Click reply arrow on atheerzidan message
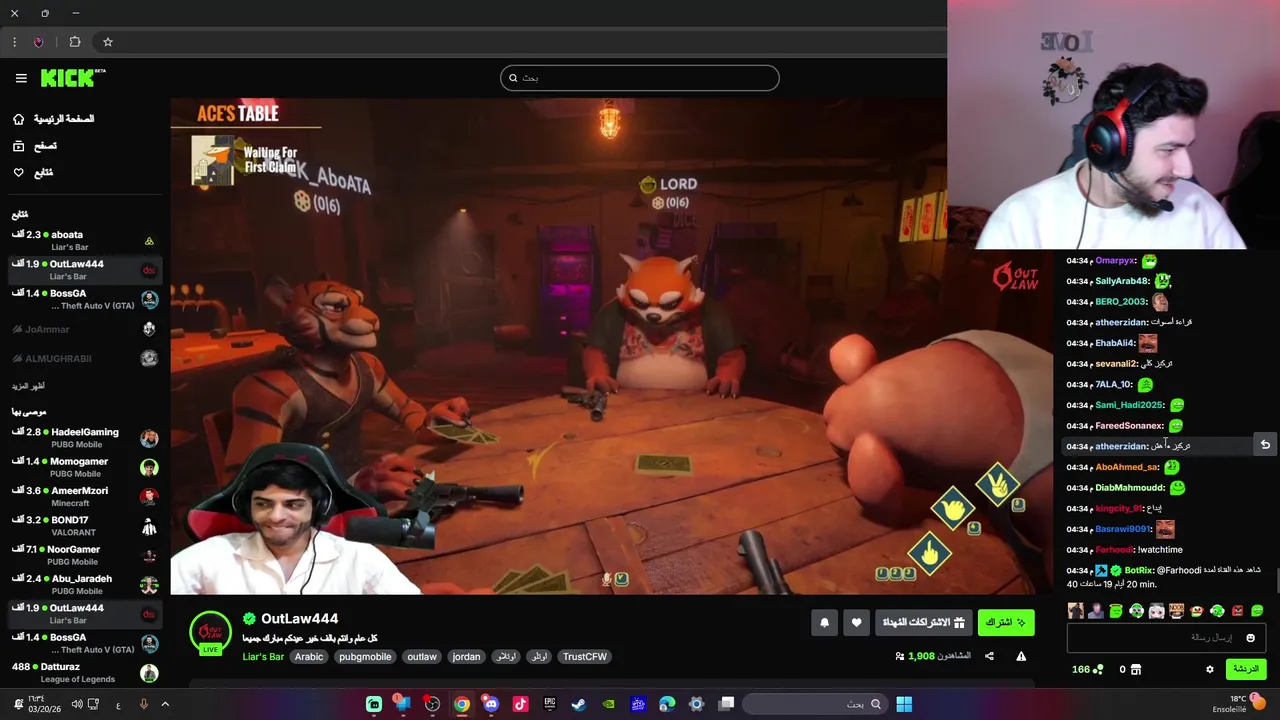Screen dimensions: 1280x720 click(x=1265, y=445)
